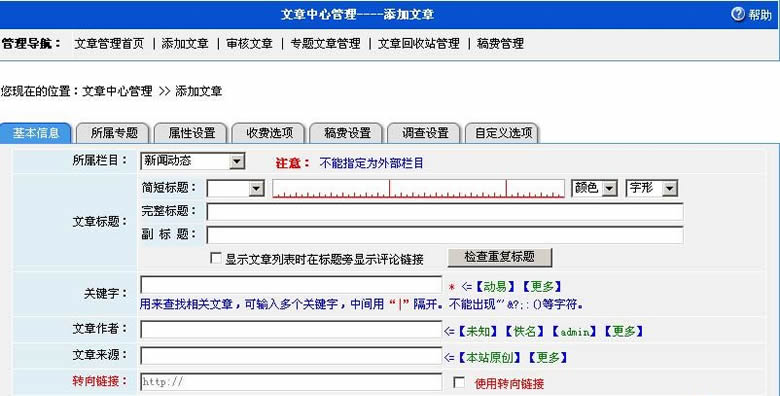
Task: Click the help question-mark icon
Action: pos(738,14)
